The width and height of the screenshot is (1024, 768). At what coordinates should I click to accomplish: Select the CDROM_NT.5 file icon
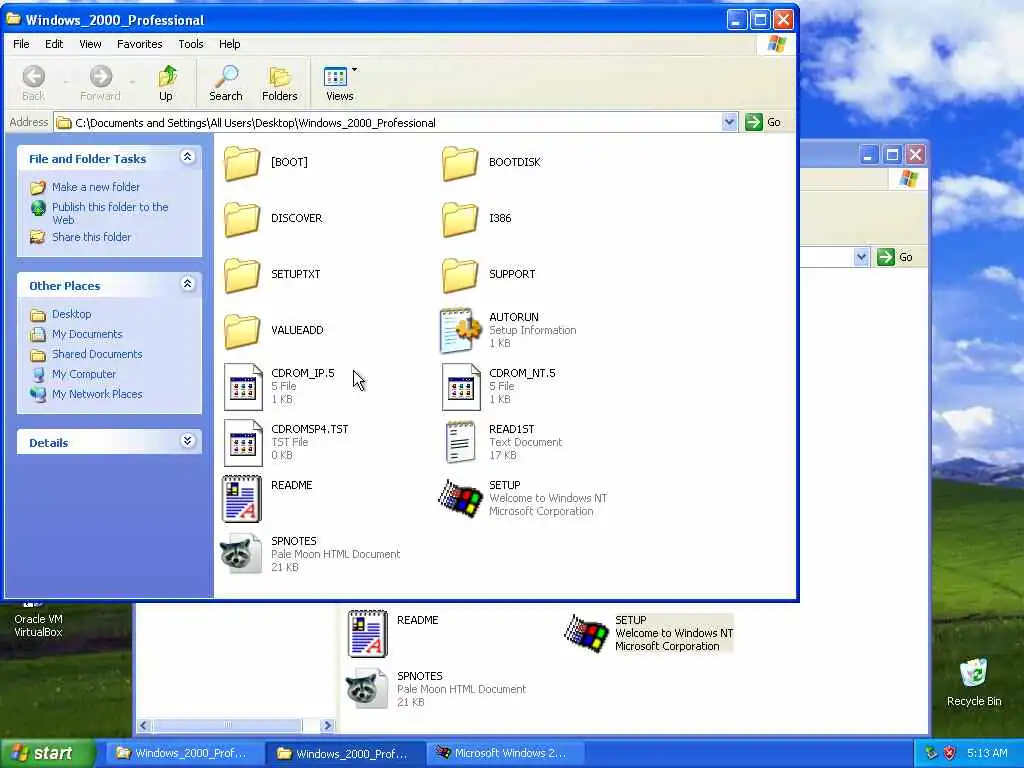(461, 387)
